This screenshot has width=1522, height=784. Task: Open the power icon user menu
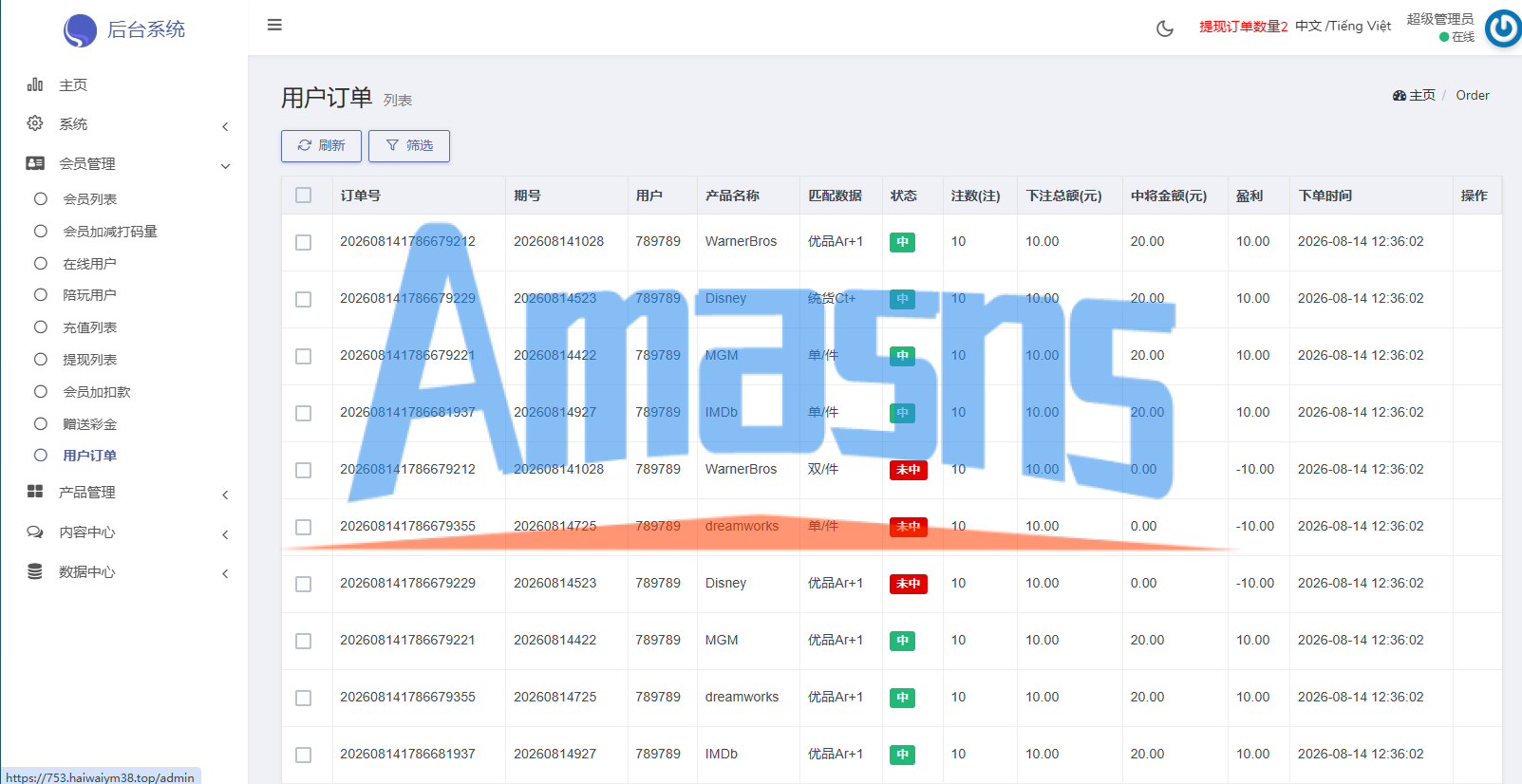1504,28
